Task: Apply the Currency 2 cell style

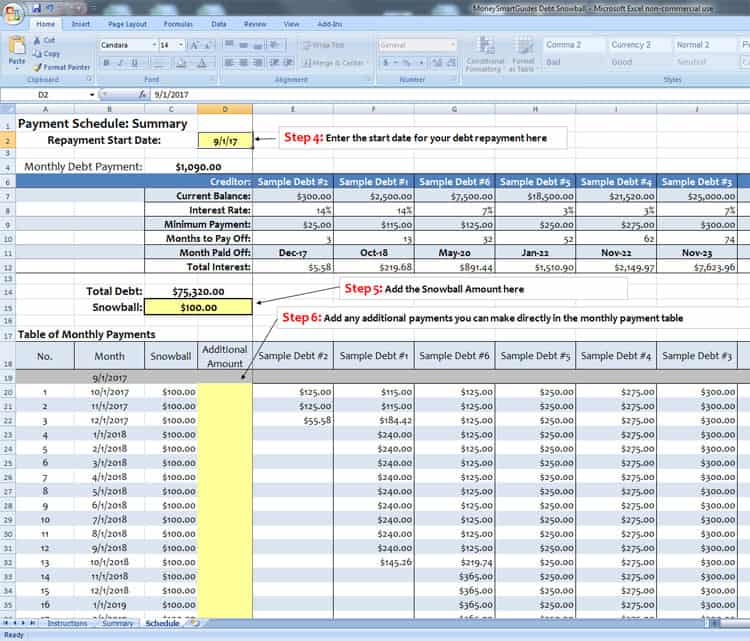Action: coord(639,44)
